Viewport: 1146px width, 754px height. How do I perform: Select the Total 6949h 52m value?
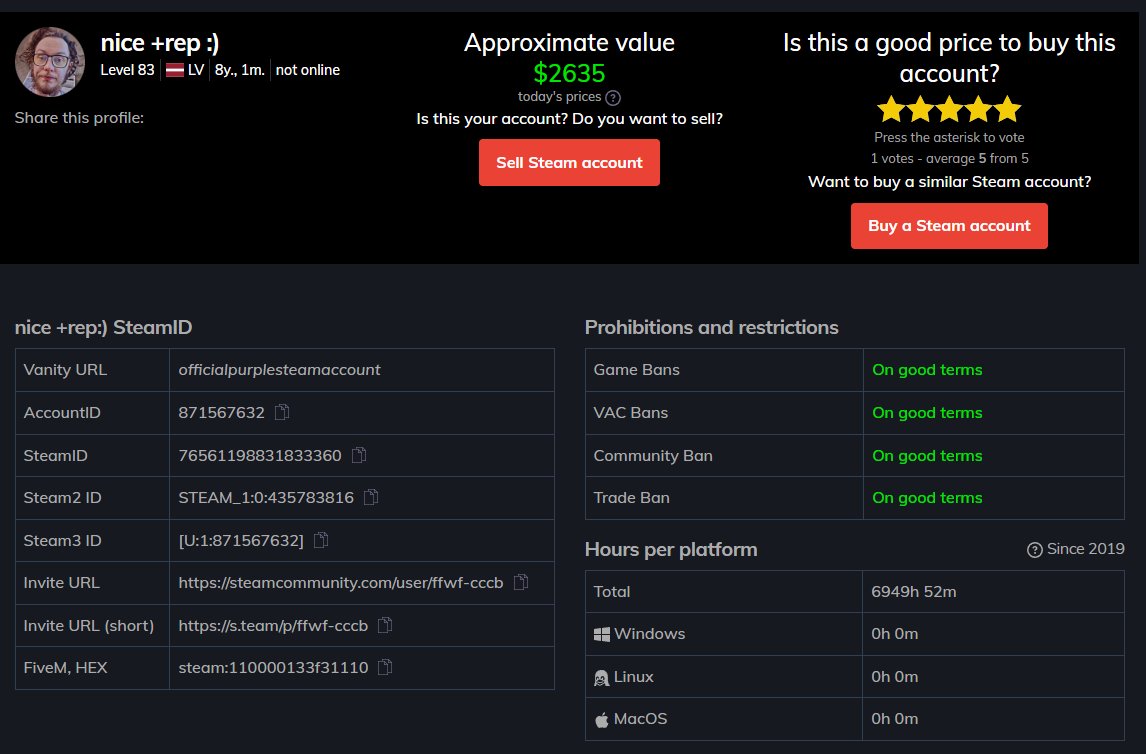pos(914,592)
